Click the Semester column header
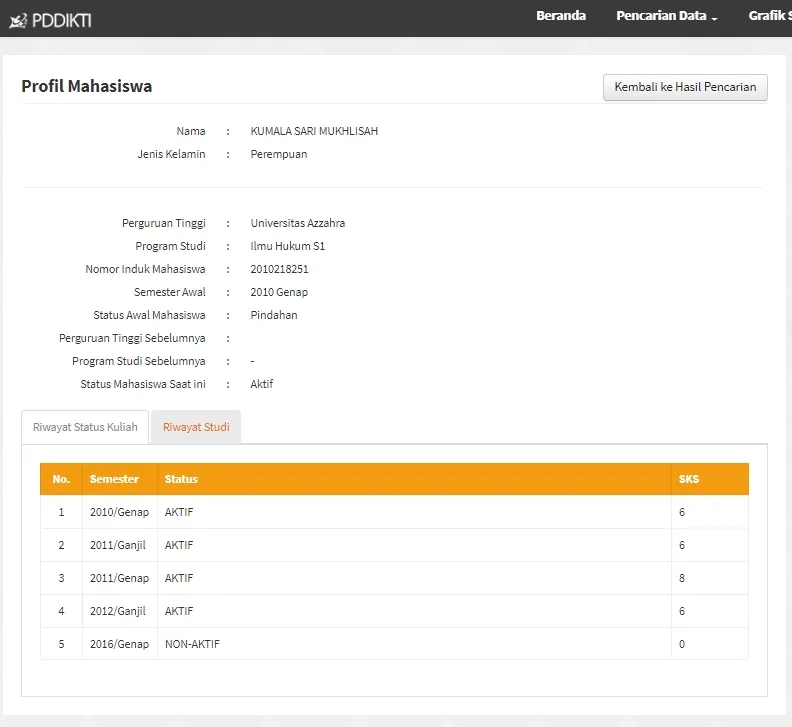This screenshot has width=792, height=727. pos(114,479)
